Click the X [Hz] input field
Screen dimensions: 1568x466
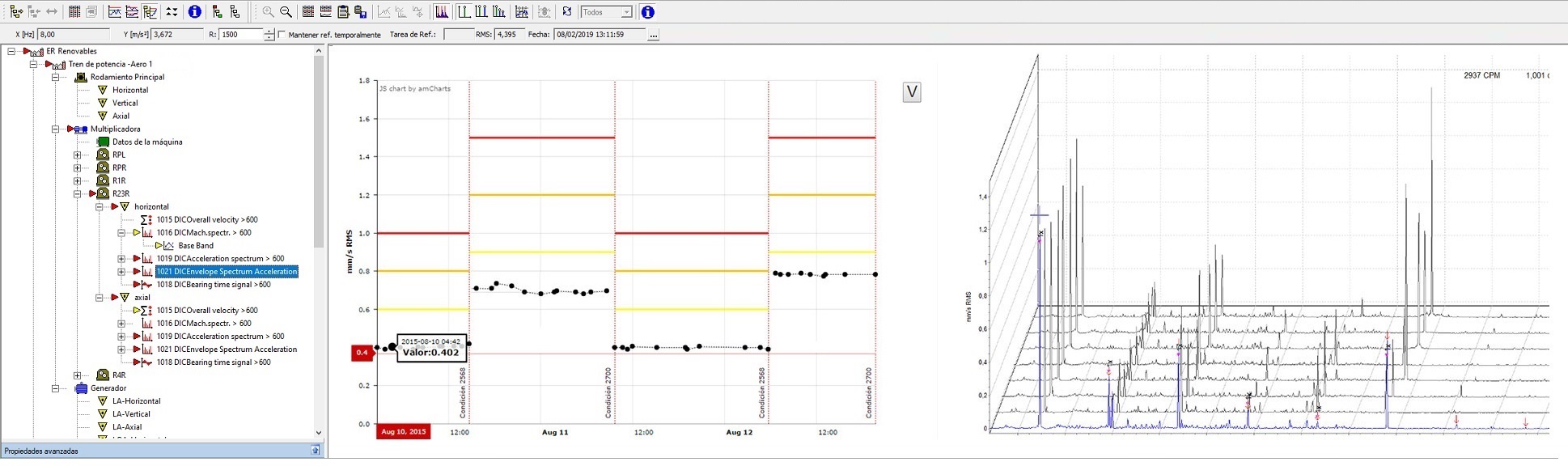(x=73, y=35)
